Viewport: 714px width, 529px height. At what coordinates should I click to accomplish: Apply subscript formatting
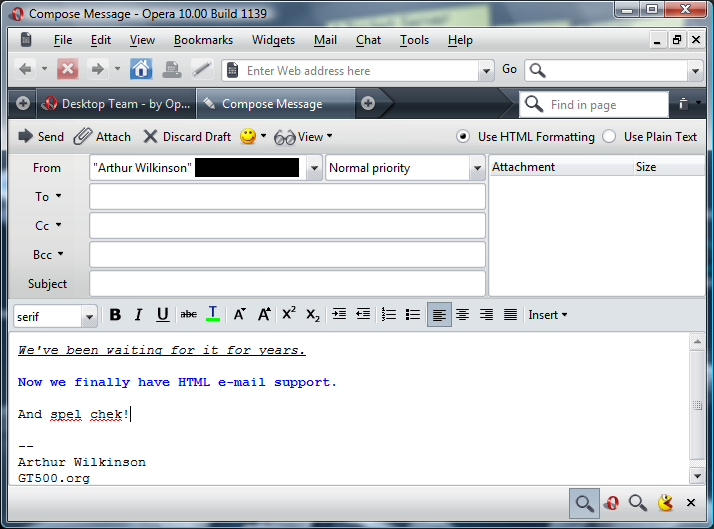point(313,315)
